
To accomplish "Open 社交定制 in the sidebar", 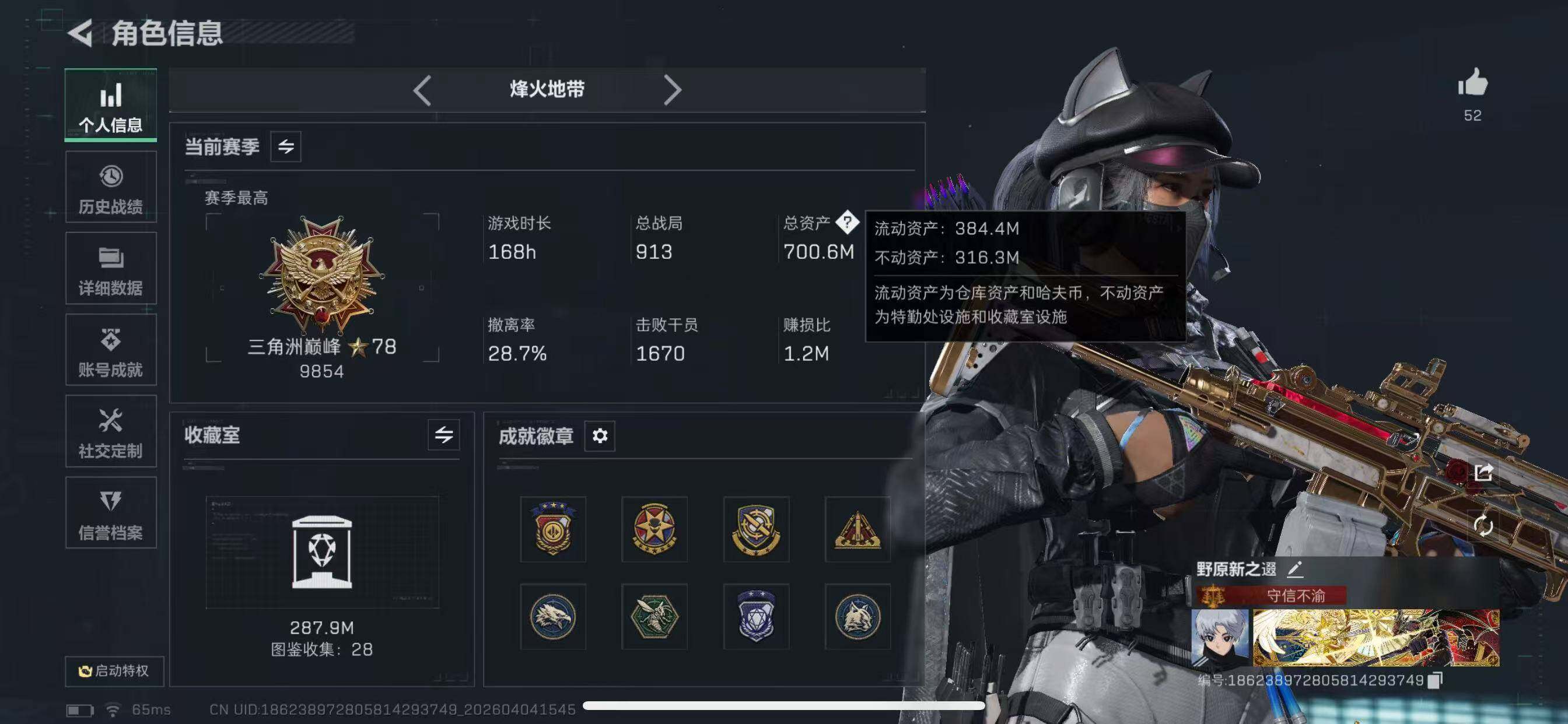I will pos(111,431).
